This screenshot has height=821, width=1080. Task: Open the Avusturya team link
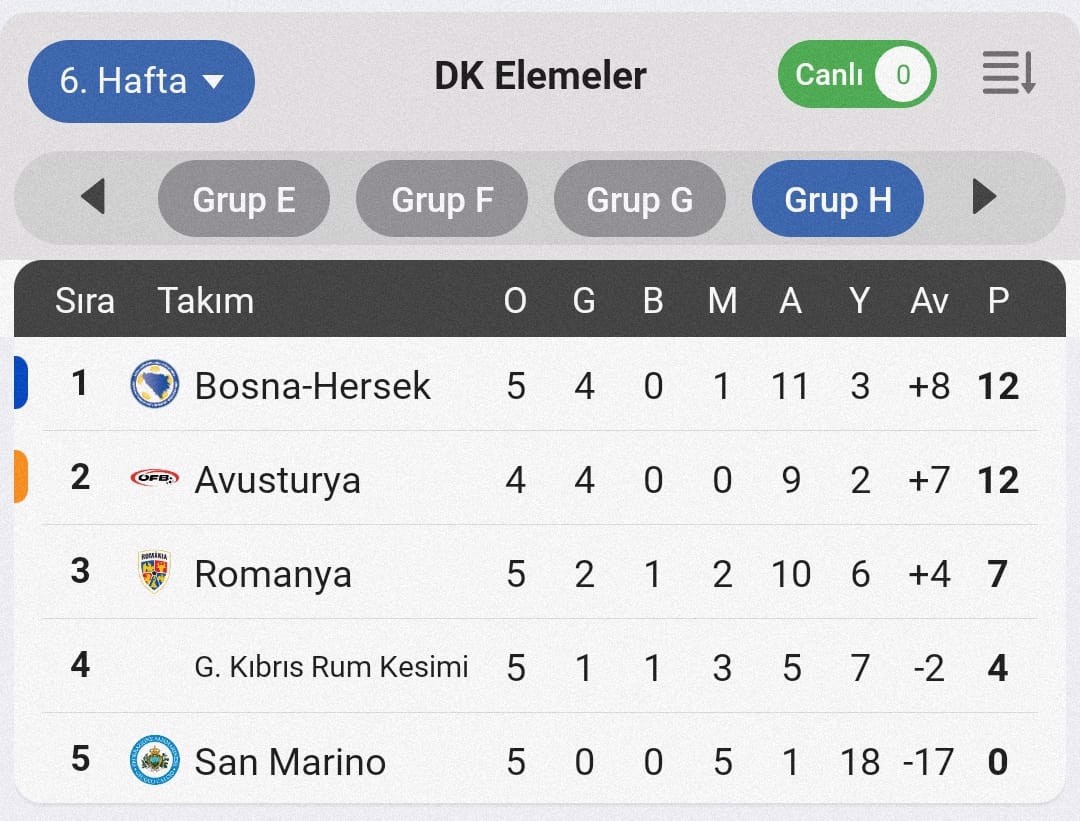click(277, 480)
